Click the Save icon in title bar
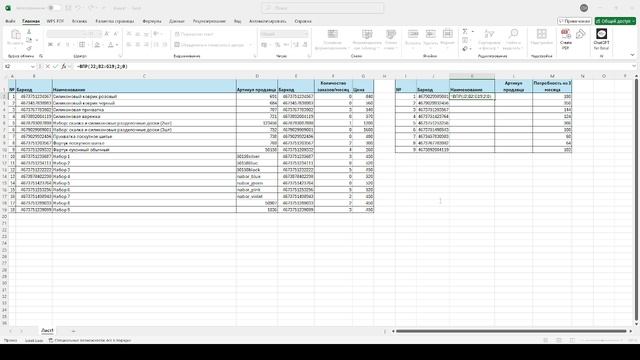The width and height of the screenshot is (640, 360). coord(68,8)
